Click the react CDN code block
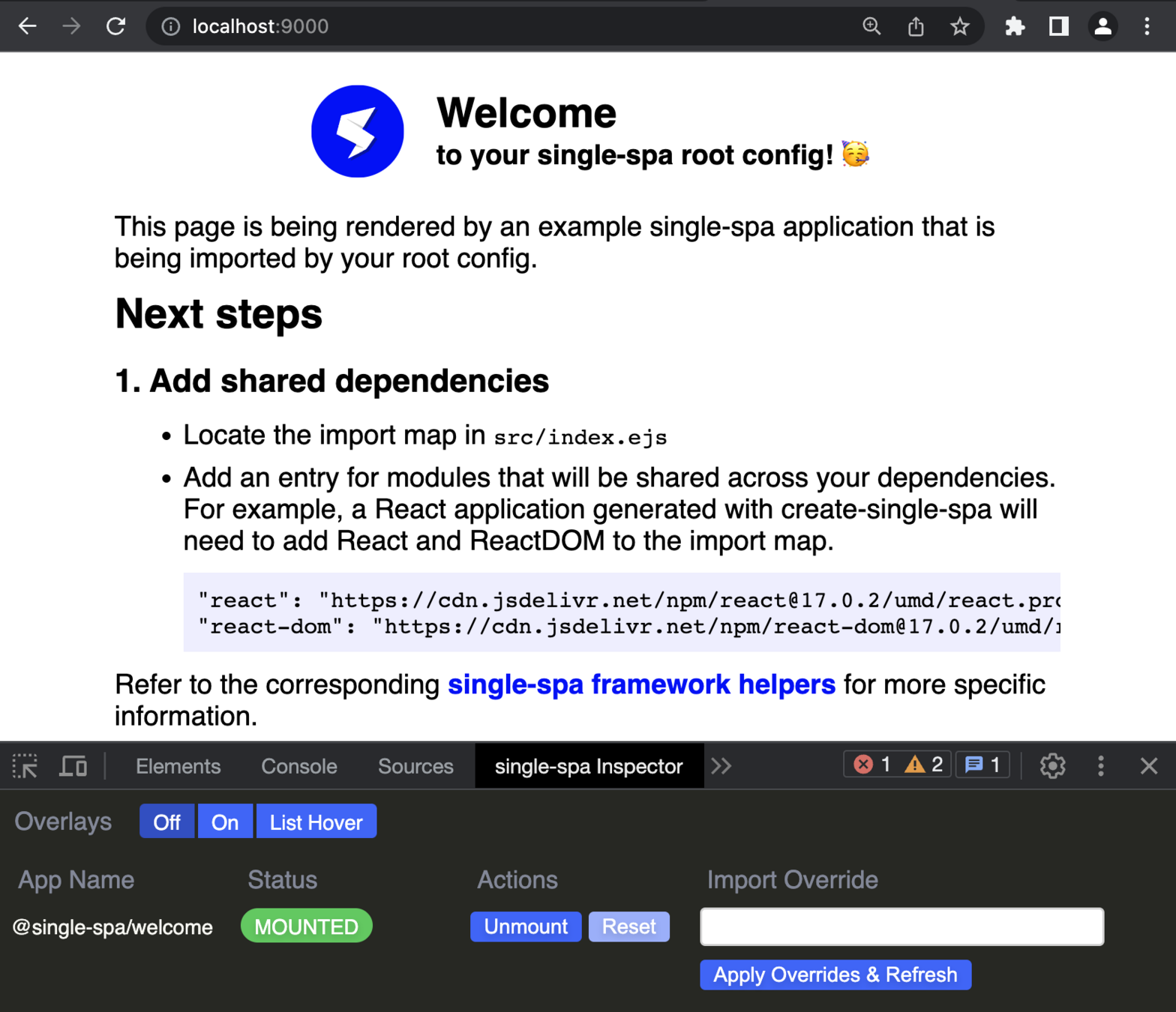The height and width of the screenshot is (1012, 1176). tap(622, 612)
